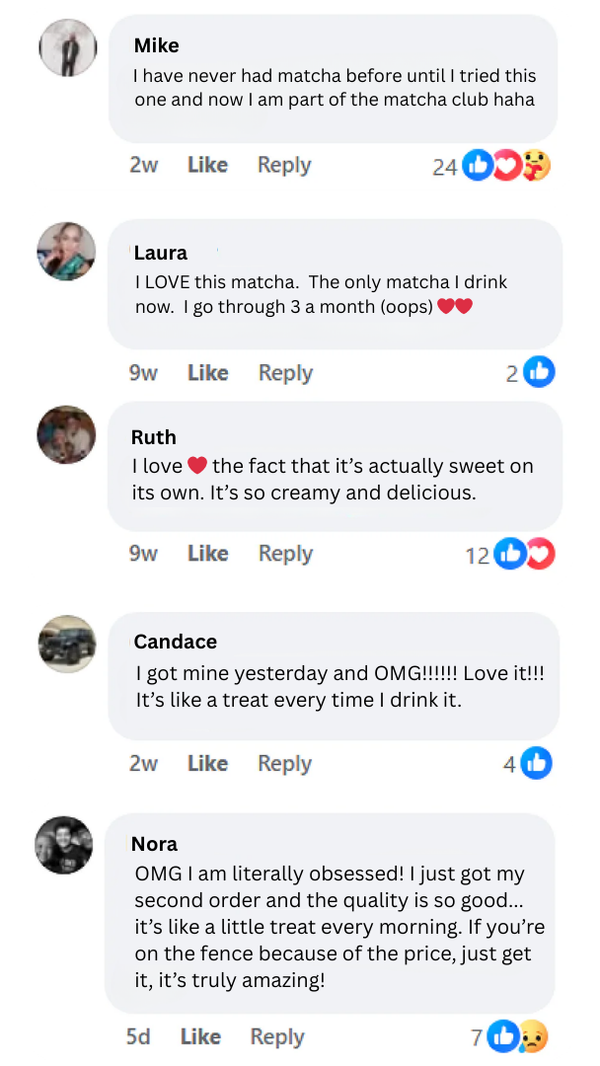
Task: Click the name Ruth above her comment
Action: pyautogui.click(x=153, y=437)
